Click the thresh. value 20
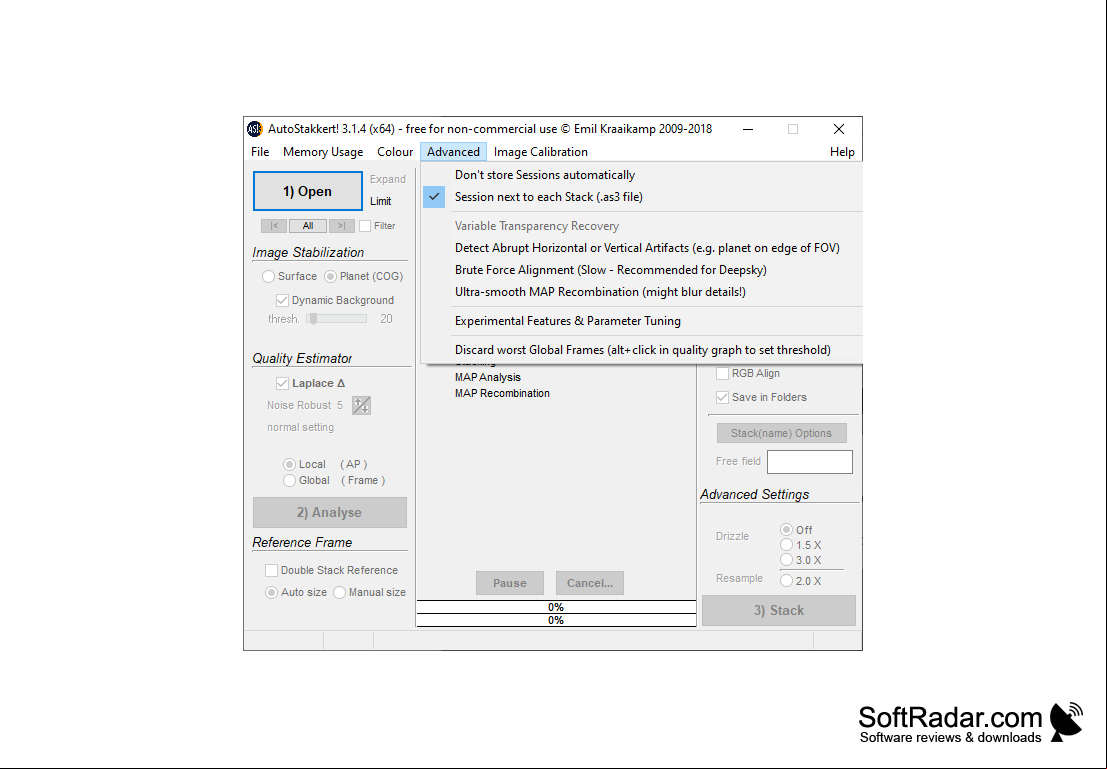The height and width of the screenshot is (769, 1107). point(386,319)
